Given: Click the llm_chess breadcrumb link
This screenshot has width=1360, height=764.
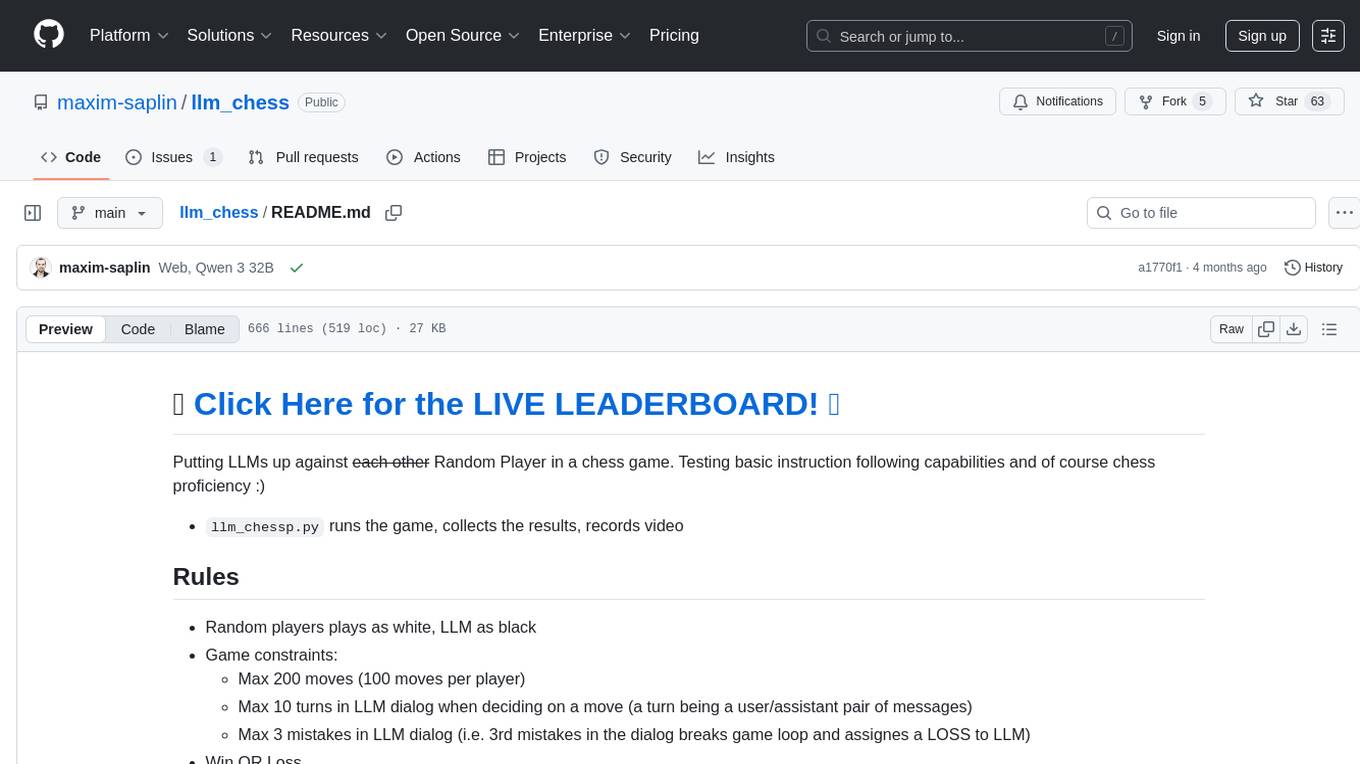Looking at the screenshot, I should click(x=219, y=212).
